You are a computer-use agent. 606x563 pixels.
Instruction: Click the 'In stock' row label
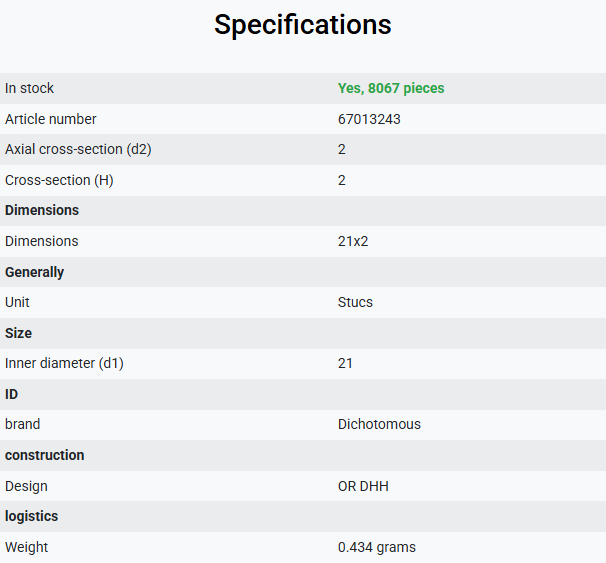pyautogui.click(x=29, y=88)
